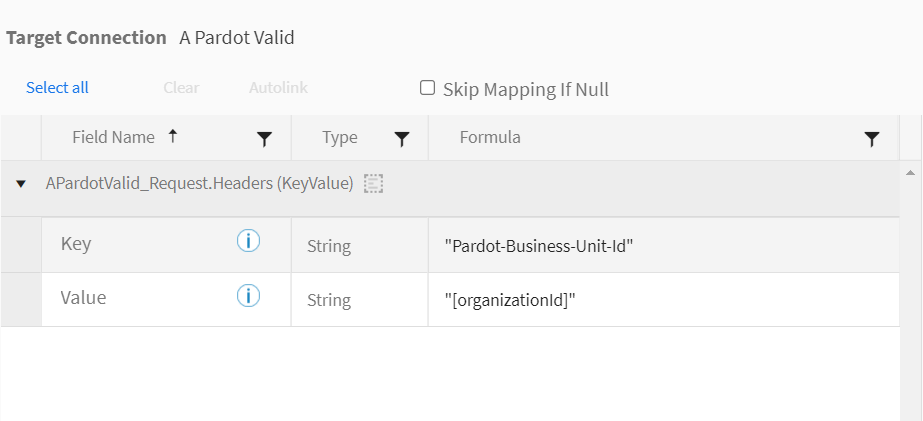The image size is (923, 421).
Task: Select the Key row header cell
Action: click(21, 245)
